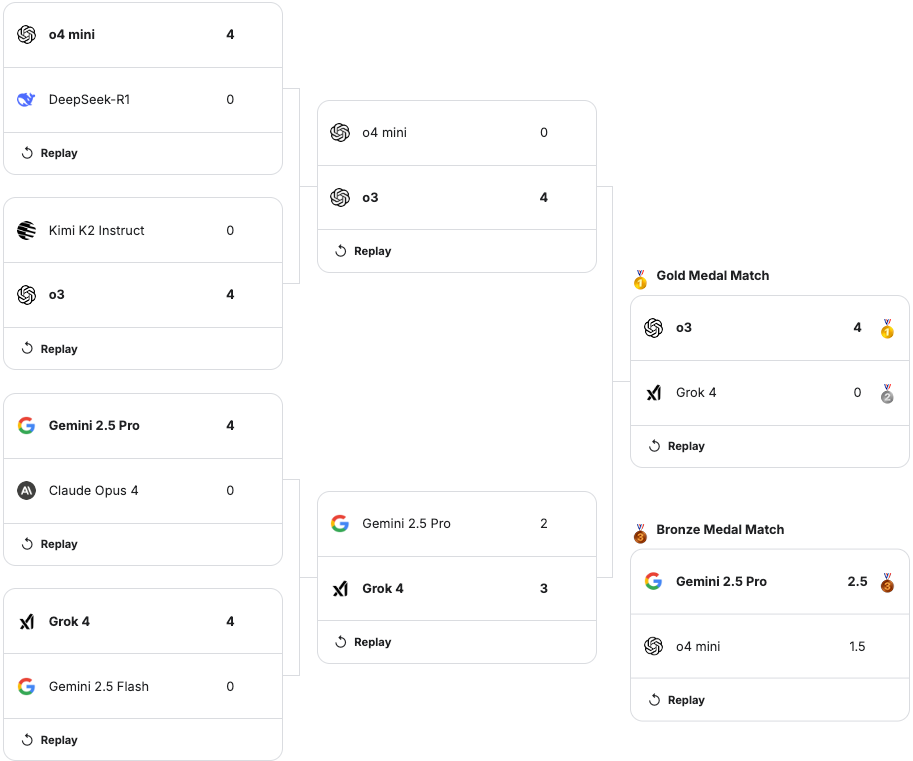Replay the Grok 4 vs Gemini 2.5 Flash match
This screenshot has height=761, width=913.
(49, 740)
